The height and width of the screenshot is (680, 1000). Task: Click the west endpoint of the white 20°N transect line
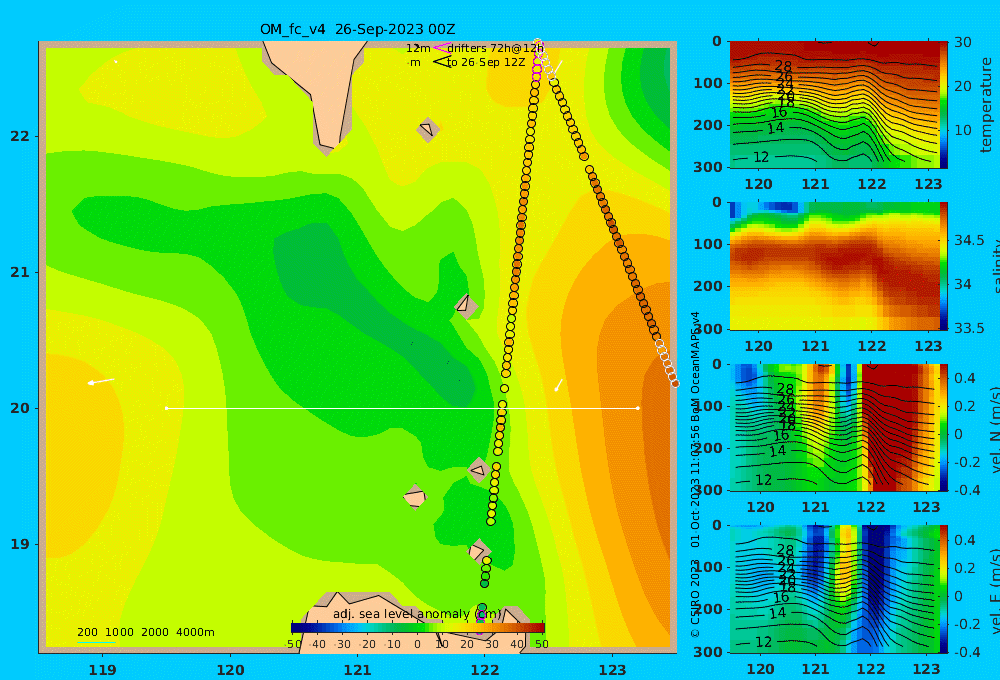(166, 408)
